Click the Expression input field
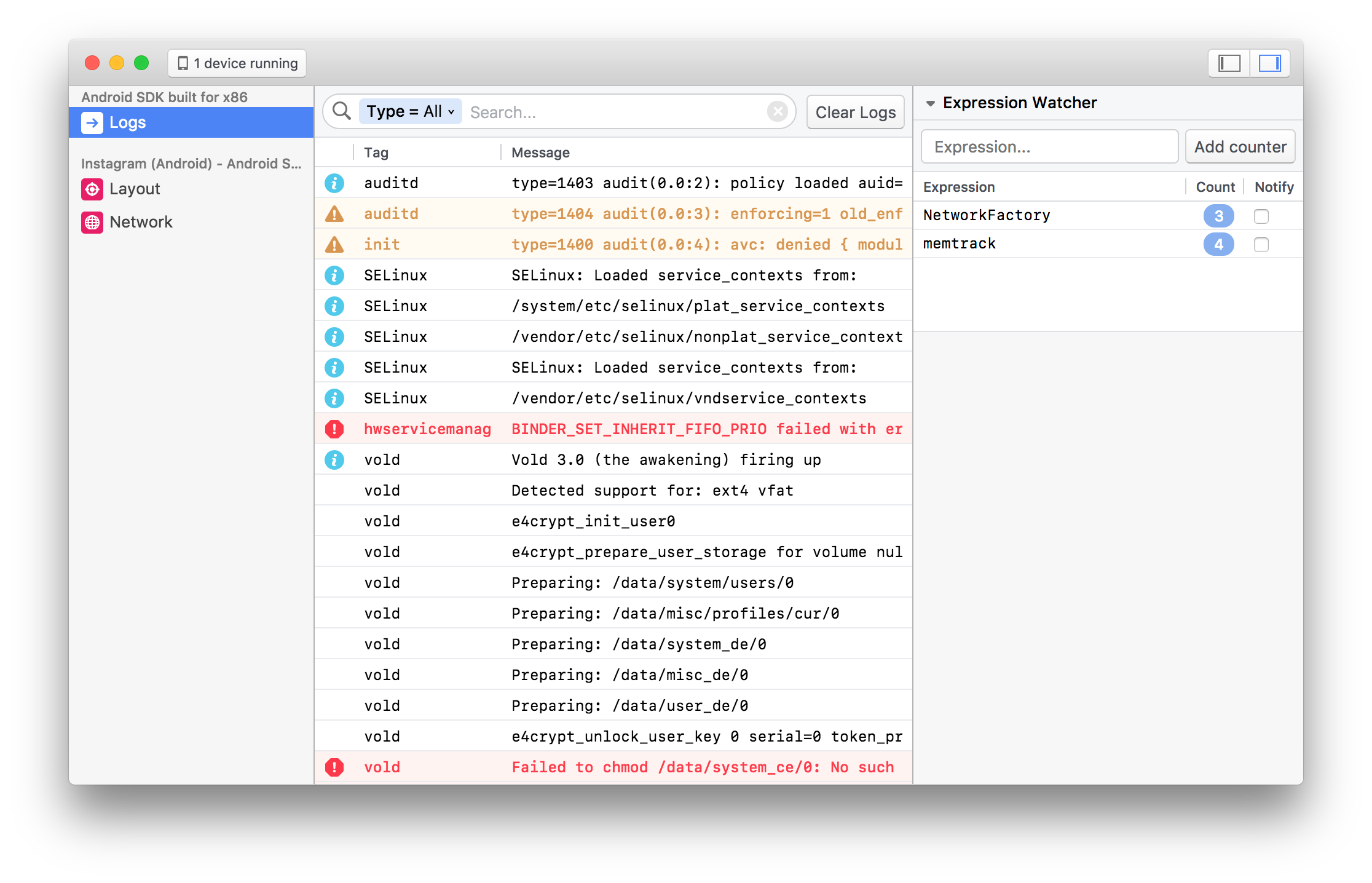The height and width of the screenshot is (883, 1372). [1050, 146]
